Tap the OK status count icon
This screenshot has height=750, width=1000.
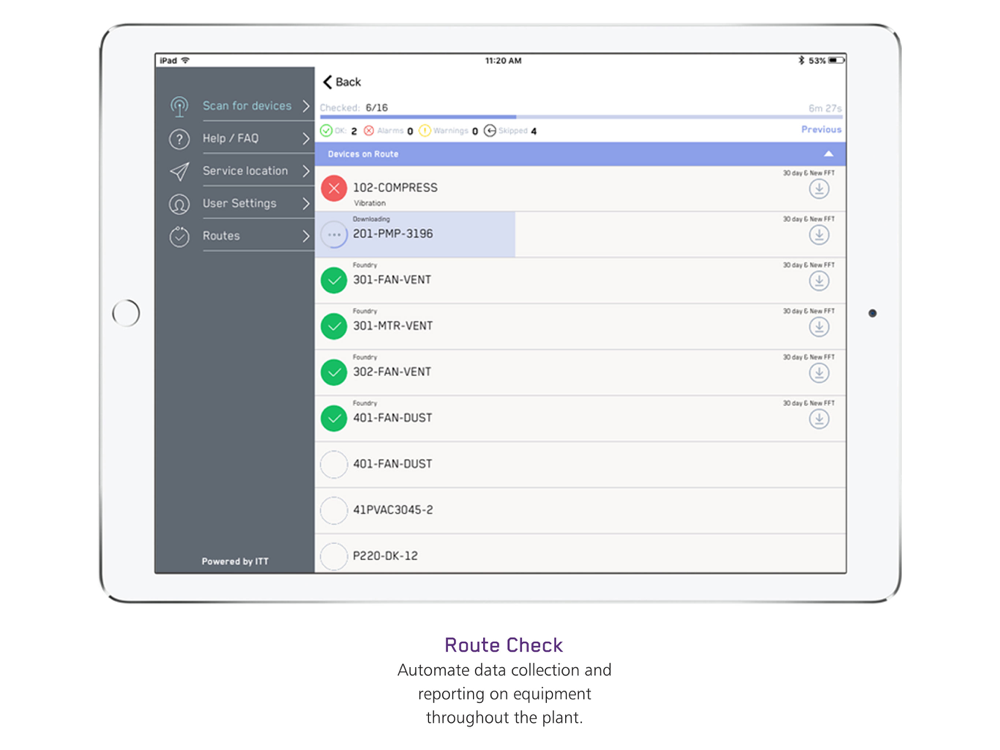(326, 131)
